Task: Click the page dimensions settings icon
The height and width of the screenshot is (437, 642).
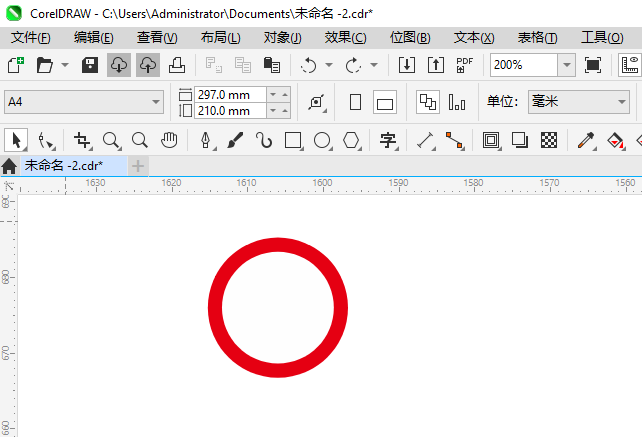Action: coord(317,102)
